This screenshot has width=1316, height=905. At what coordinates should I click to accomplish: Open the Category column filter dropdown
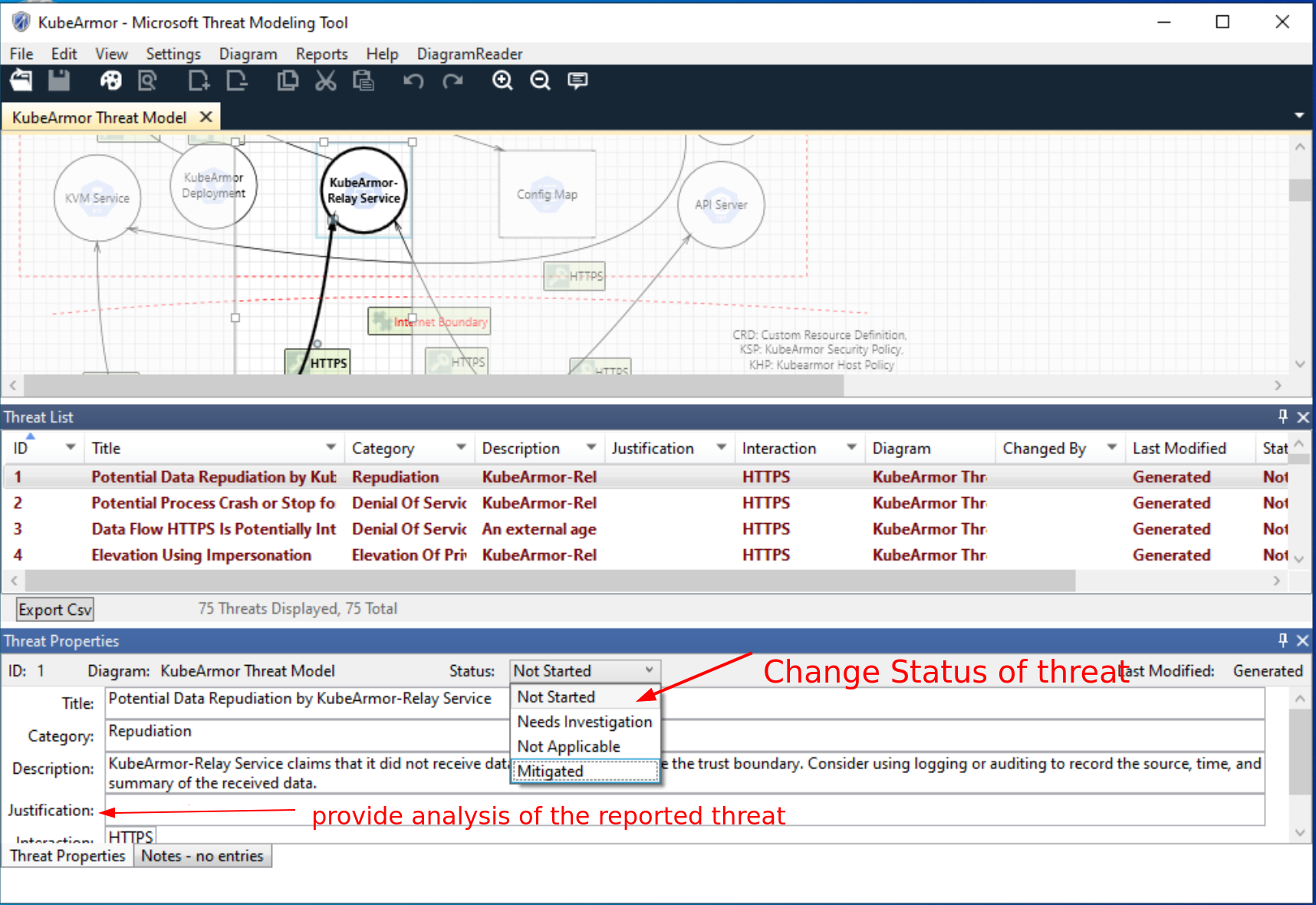coord(461,447)
